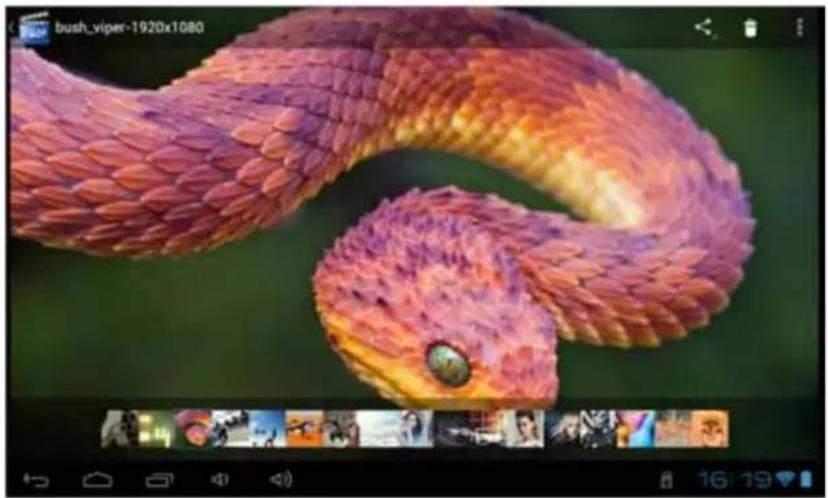Tap the Android home button
Screen dimensions: 828x498
point(98,480)
